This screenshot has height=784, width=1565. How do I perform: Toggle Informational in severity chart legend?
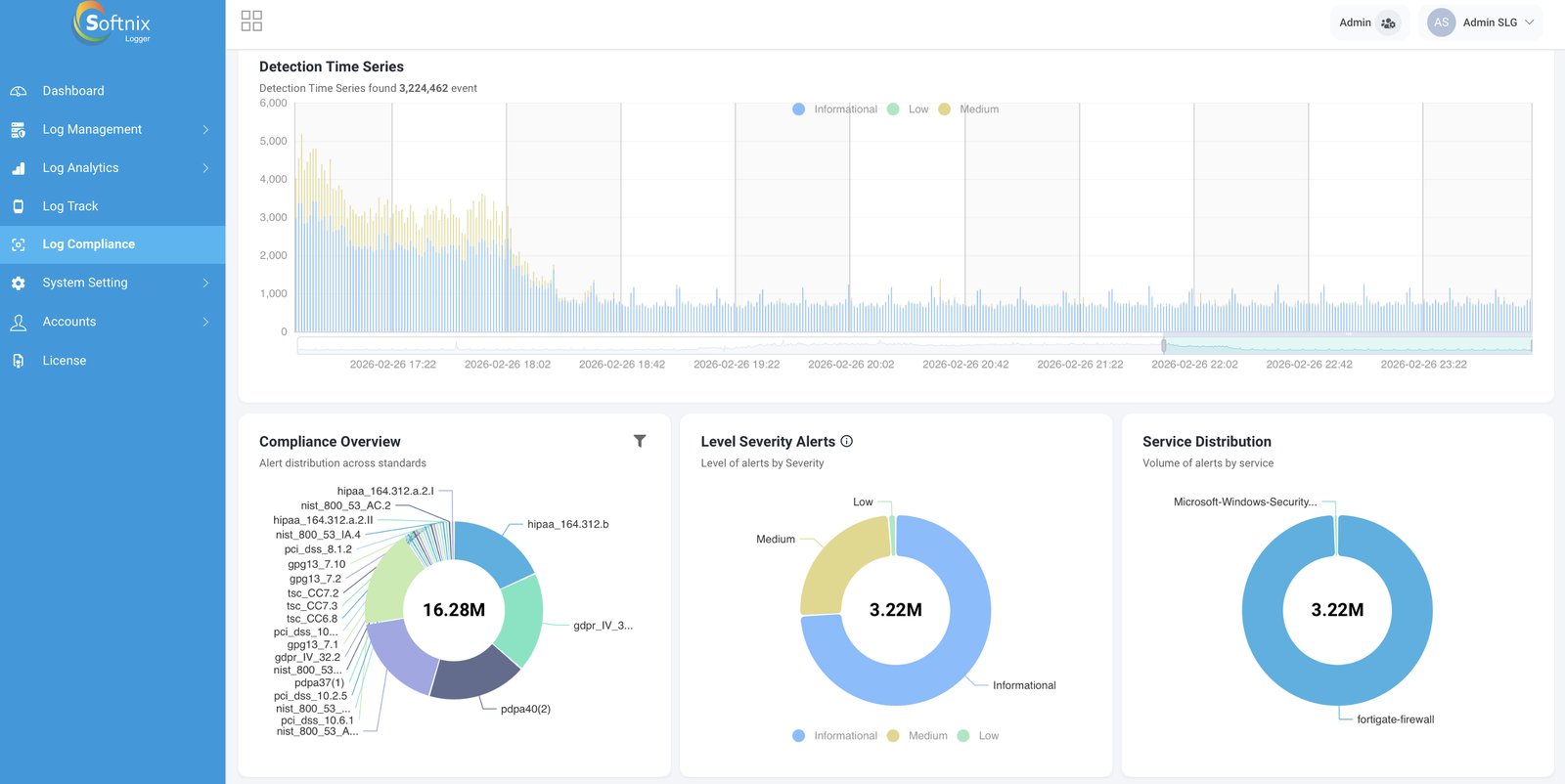tap(834, 736)
